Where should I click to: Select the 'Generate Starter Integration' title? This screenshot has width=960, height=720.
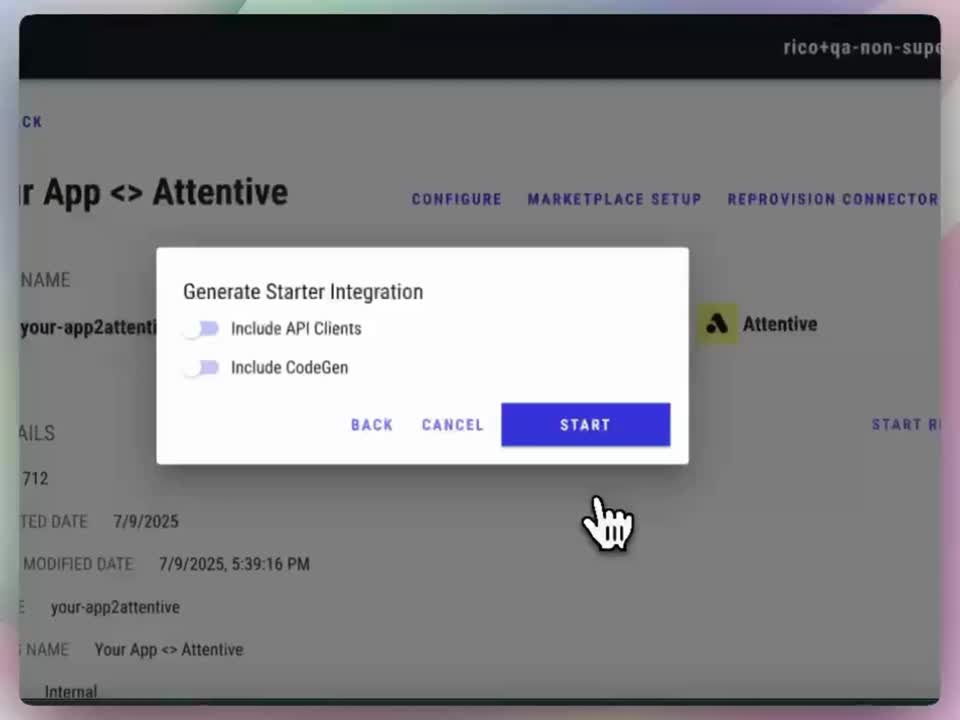pyautogui.click(x=303, y=291)
